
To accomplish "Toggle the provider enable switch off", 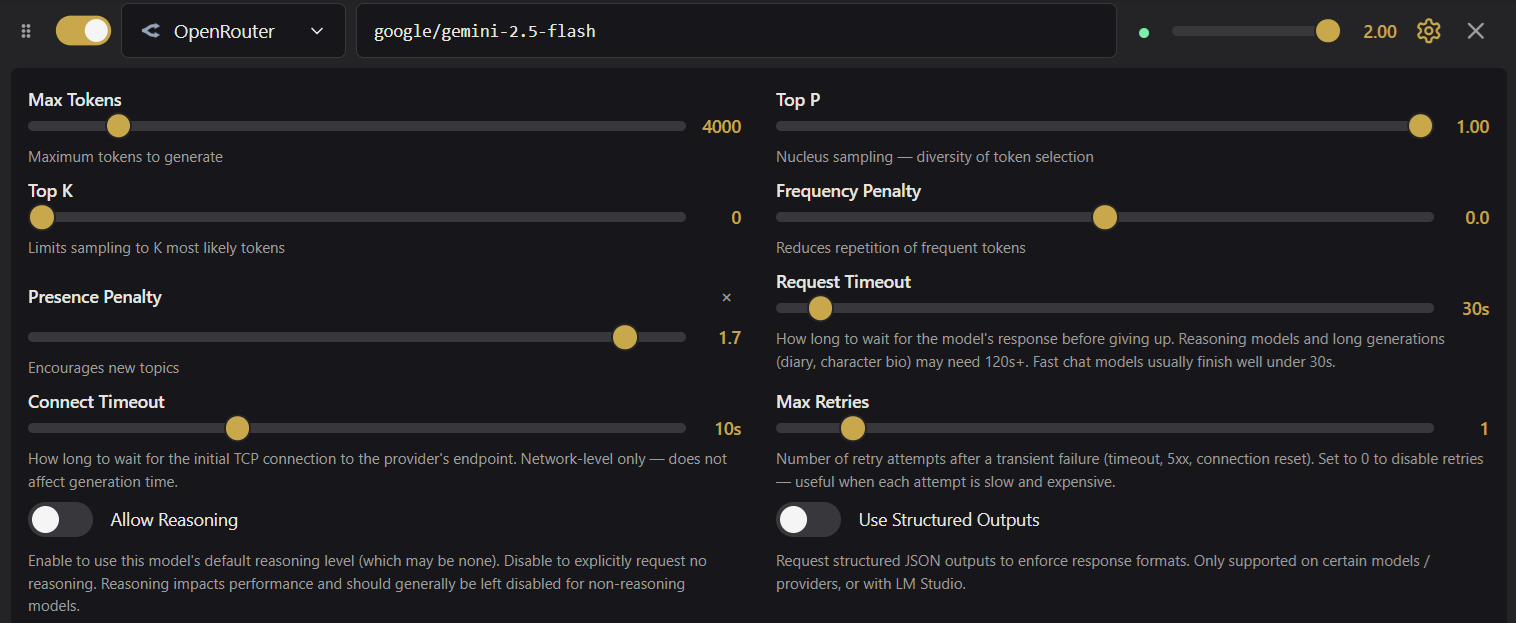I will tap(83, 31).
